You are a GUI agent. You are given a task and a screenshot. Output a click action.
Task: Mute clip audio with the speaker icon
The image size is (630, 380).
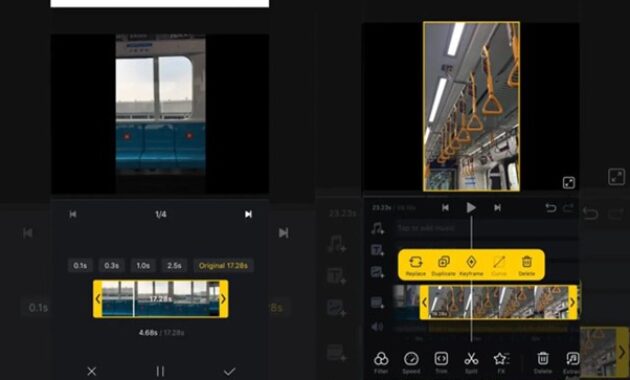coord(377,327)
